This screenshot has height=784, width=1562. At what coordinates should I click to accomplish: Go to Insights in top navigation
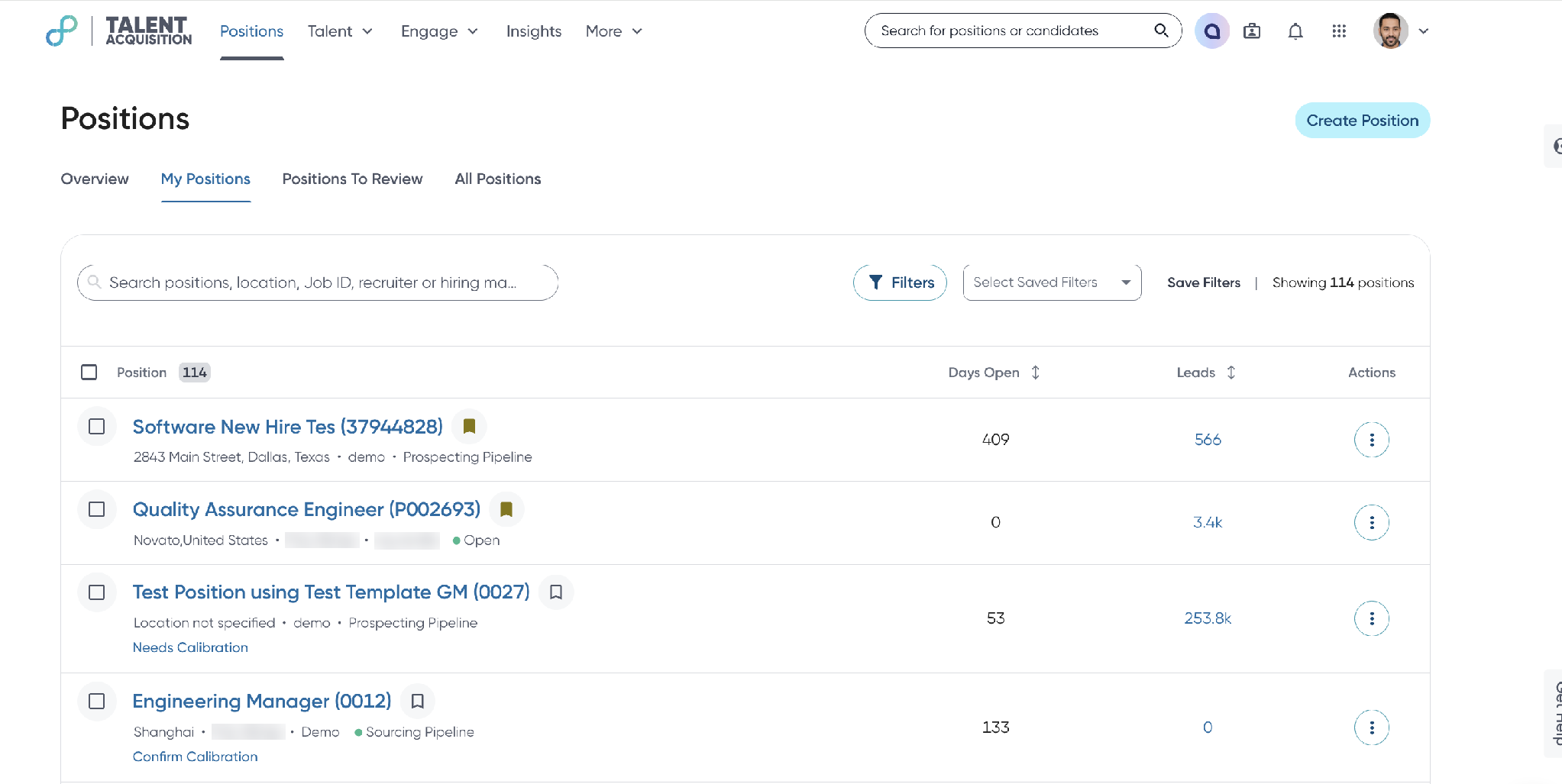point(534,31)
